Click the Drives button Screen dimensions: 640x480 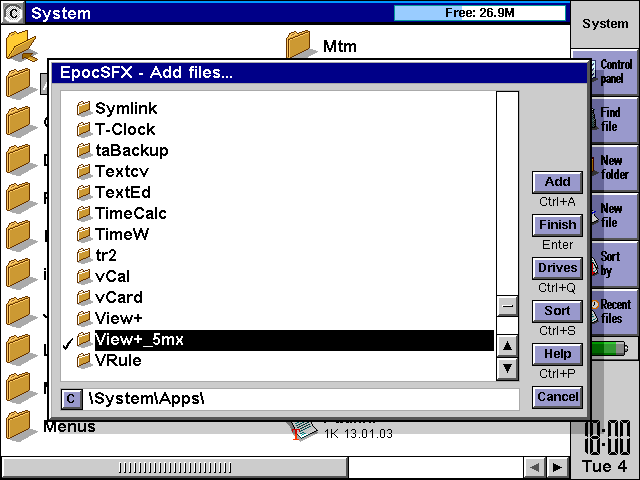pos(557,268)
